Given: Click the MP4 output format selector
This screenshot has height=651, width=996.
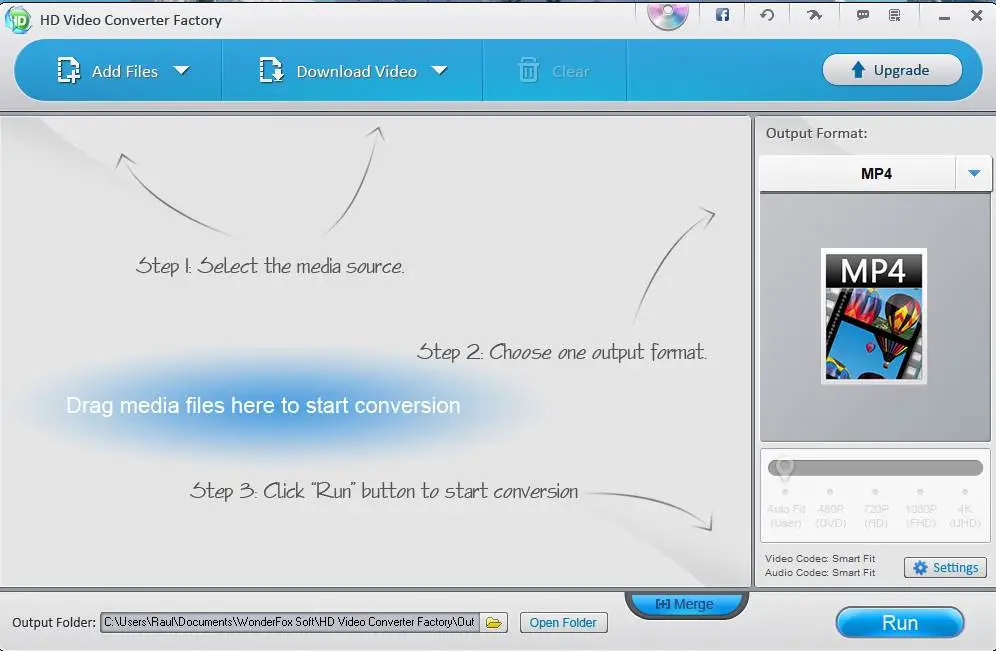Looking at the screenshot, I should pos(875,173).
